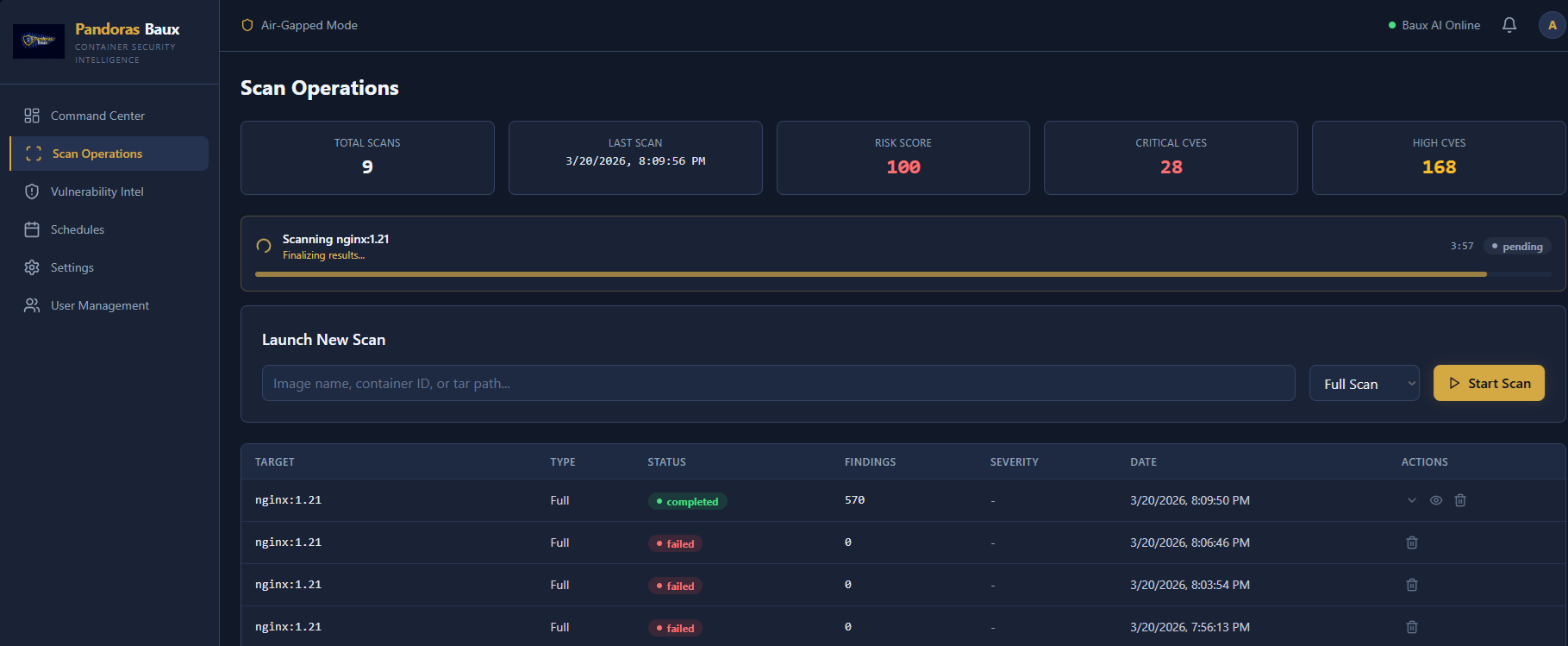Screen dimensions: 1568x646
Task: Click the Schedules calendar icon
Action: point(32,229)
